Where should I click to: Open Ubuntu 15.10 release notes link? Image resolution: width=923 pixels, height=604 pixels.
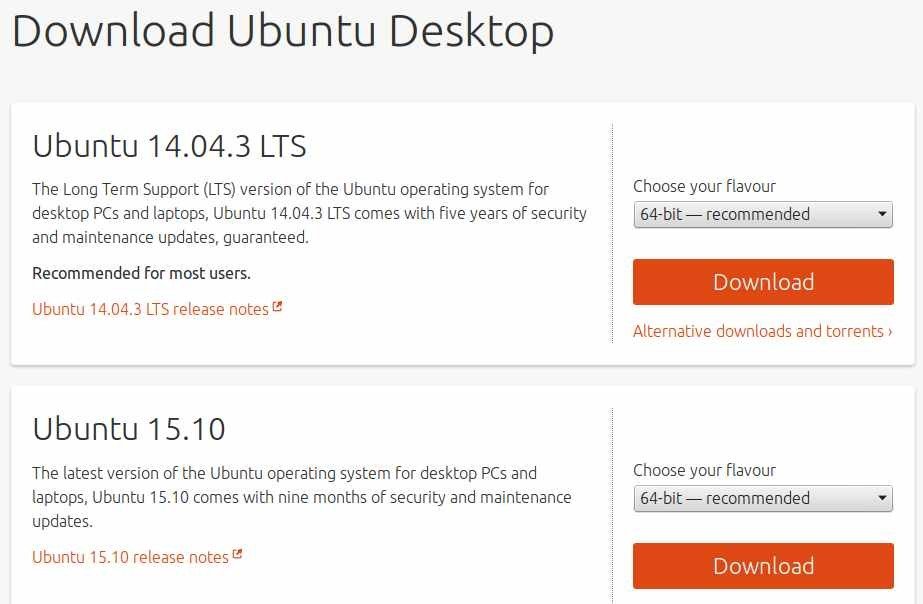tap(130, 557)
